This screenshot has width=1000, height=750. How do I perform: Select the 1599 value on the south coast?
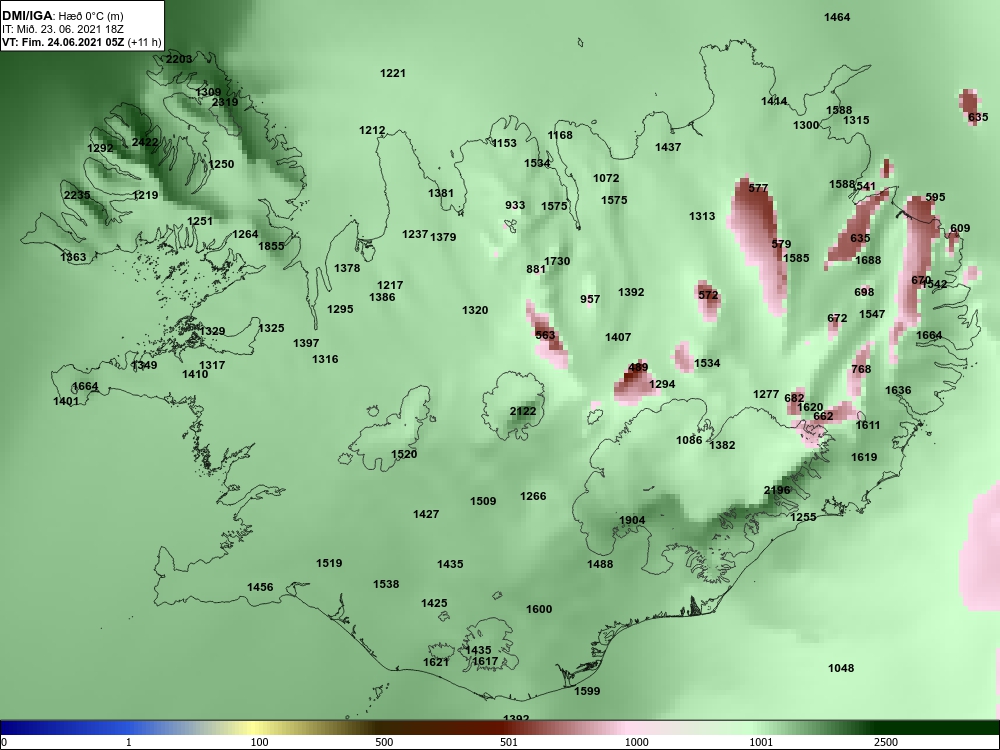[x=587, y=691]
